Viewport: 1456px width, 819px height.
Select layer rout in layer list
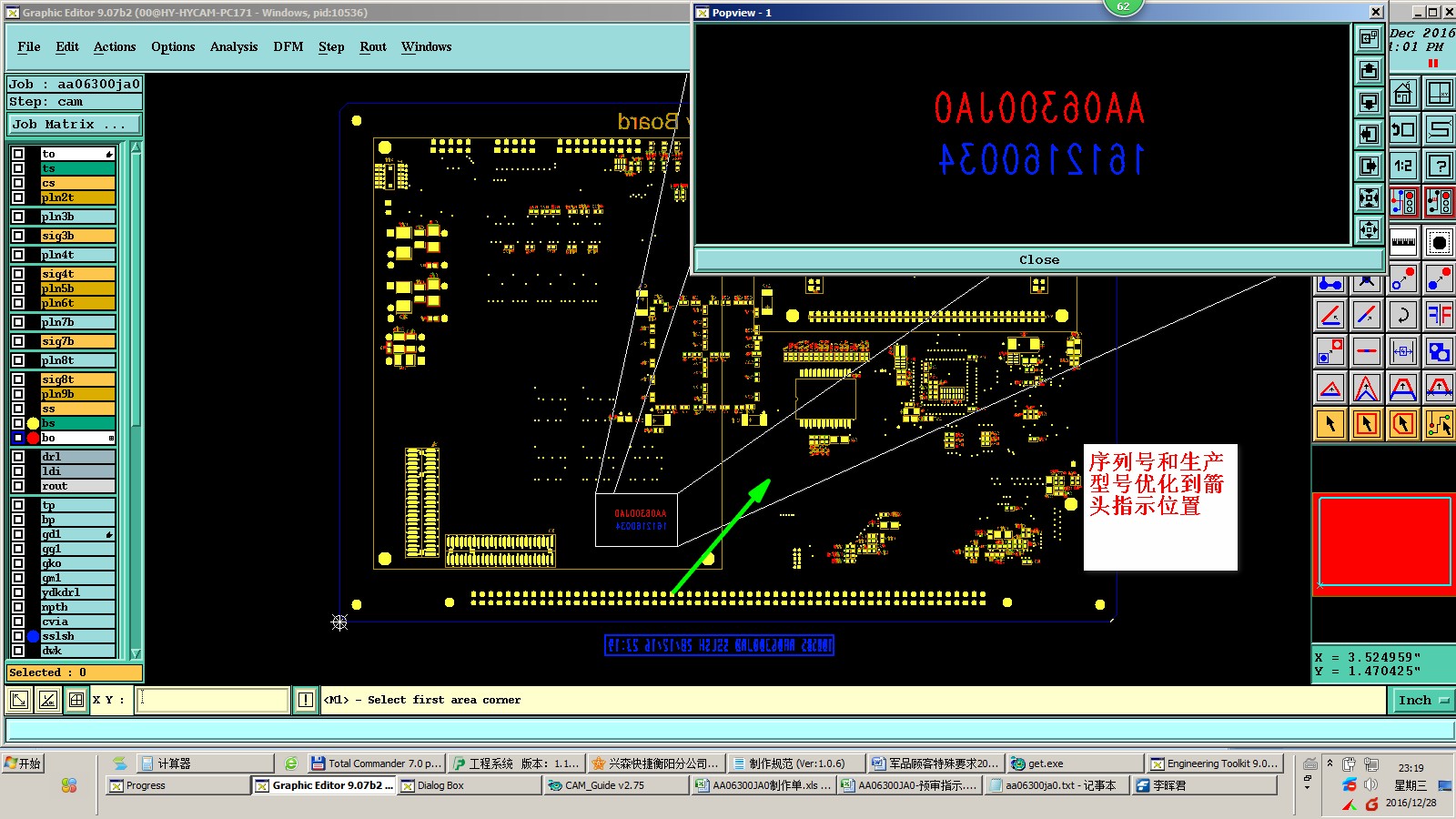tap(78, 486)
